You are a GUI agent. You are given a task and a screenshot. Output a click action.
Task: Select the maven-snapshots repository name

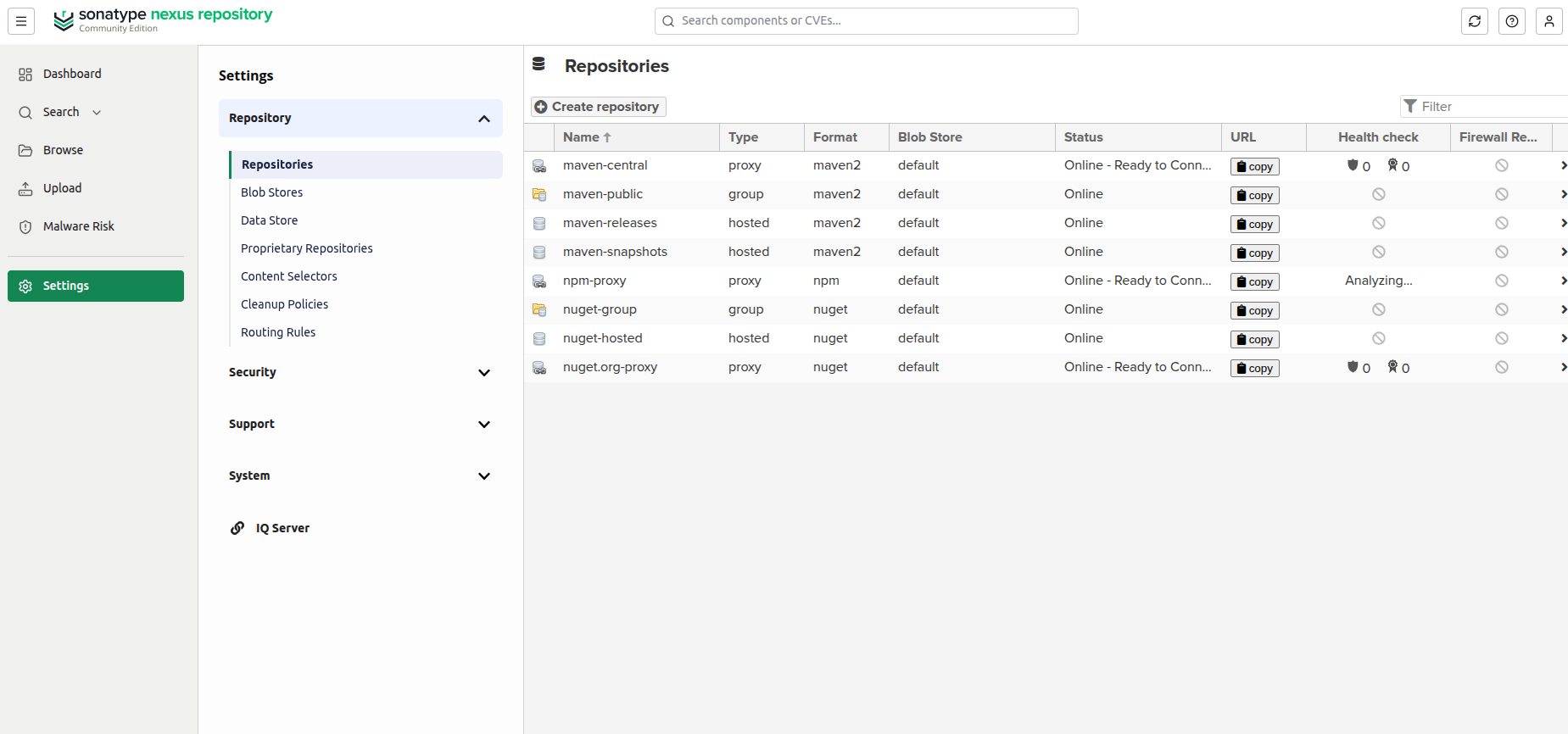pos(615,252)
